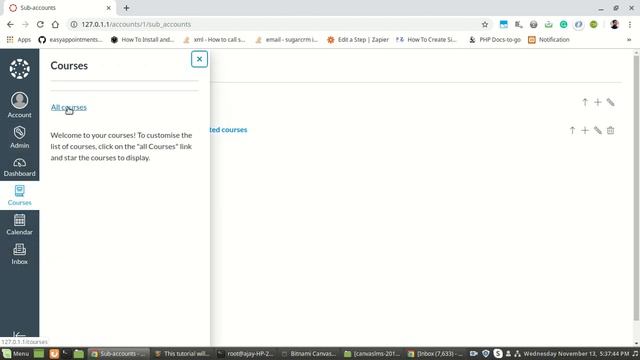Open Notification bookmark
640x360 pixels.
pyautogui.click(x=549, y=40)
